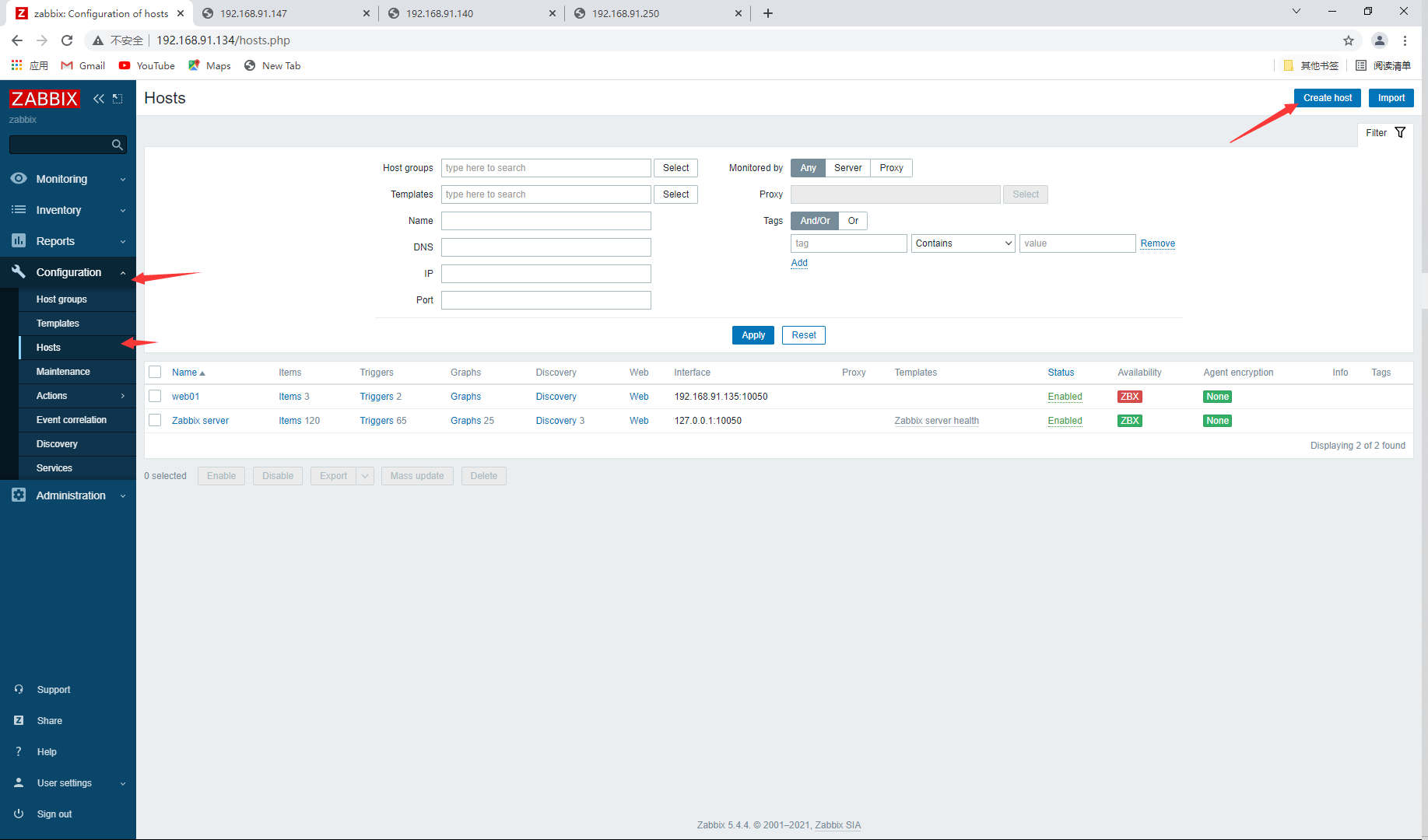Click red ZBX availability badge for web01
The width and height of the screenshot is (1428, 840).
click(1129, 397)
